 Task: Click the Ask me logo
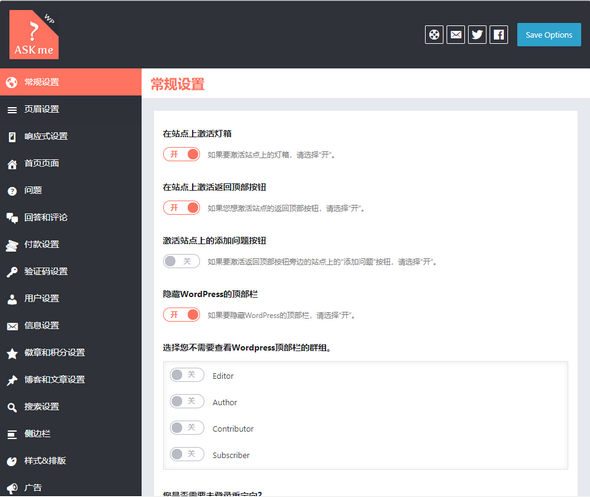click(x=34, y=35)
